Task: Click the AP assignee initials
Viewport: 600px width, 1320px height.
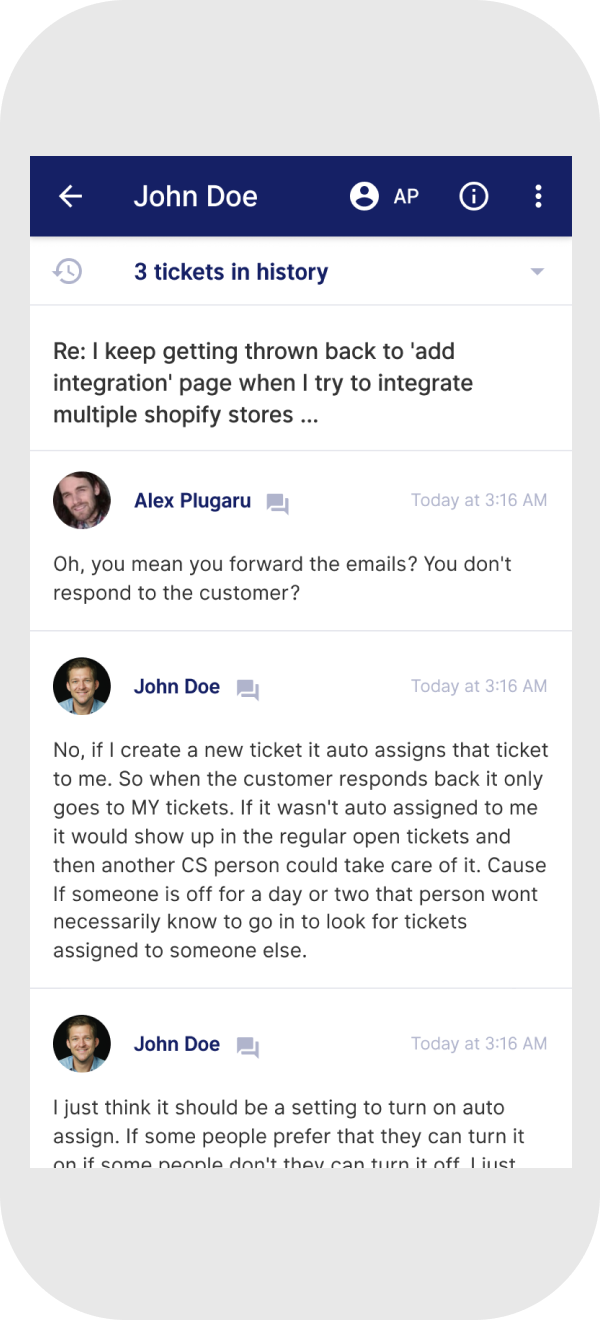Action: [406, 196]
